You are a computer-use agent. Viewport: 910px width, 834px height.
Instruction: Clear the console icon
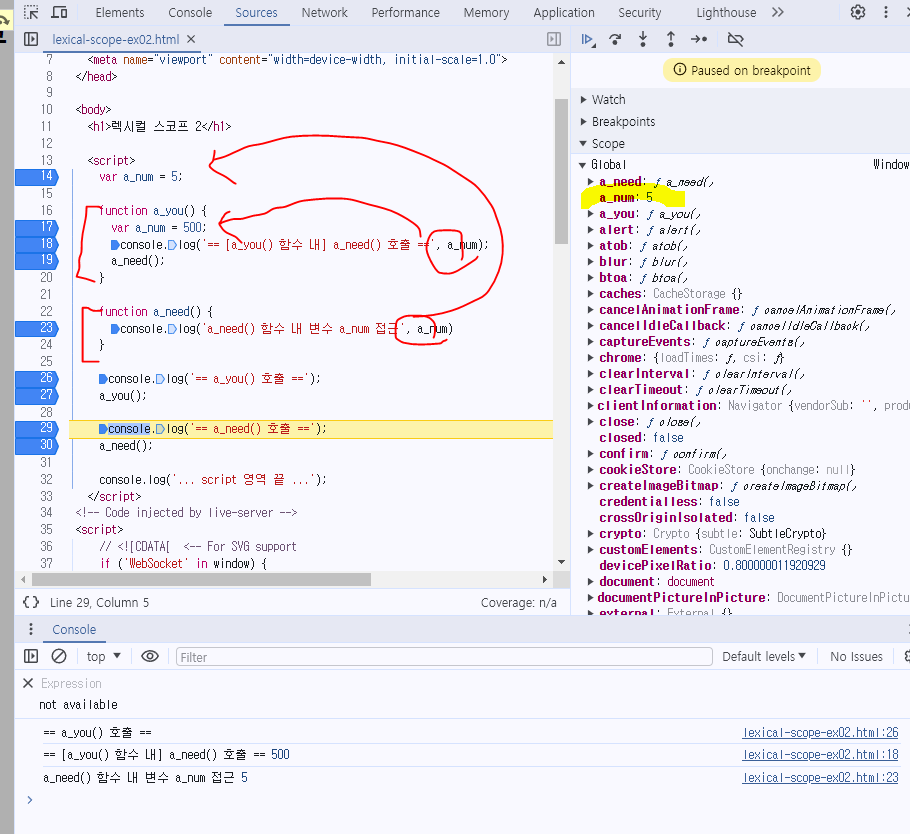(59, 656)
